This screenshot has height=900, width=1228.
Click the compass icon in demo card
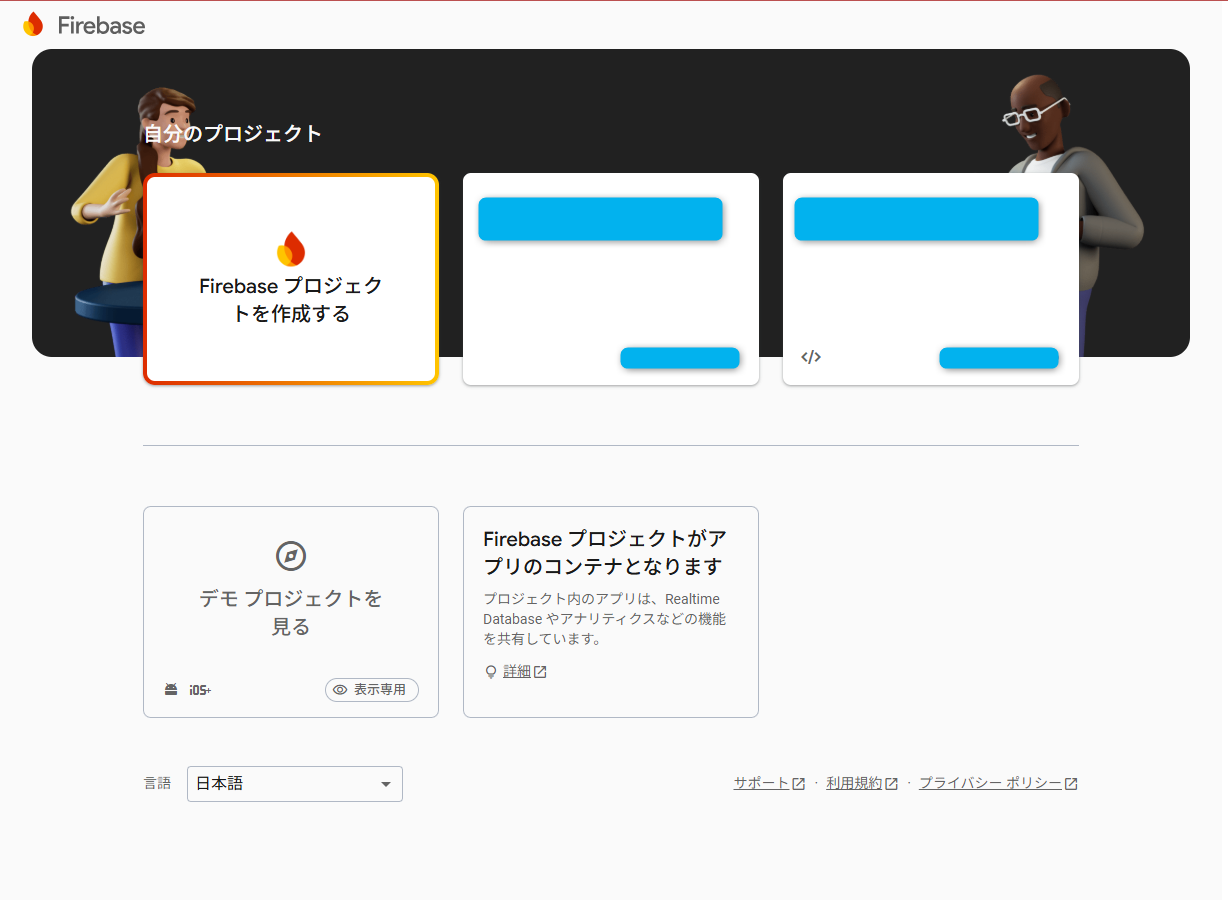click(x=291, y=556)
